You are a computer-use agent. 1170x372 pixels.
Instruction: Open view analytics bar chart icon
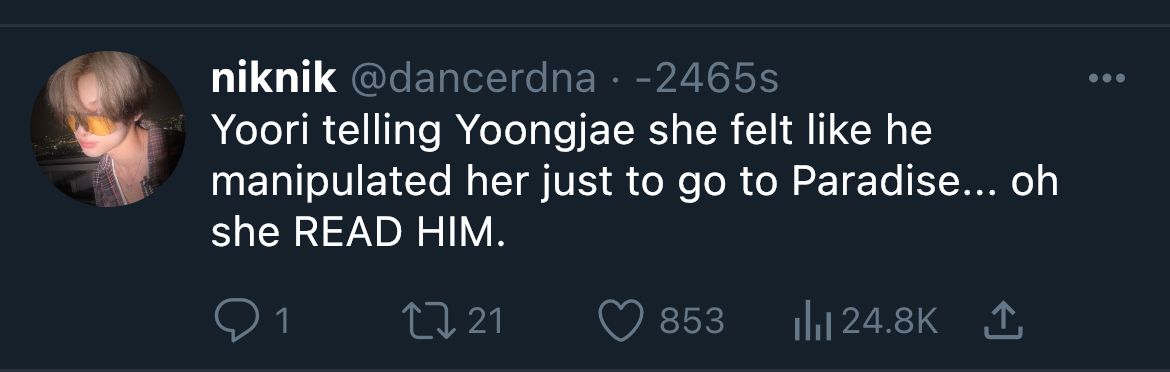pos(813,322)
